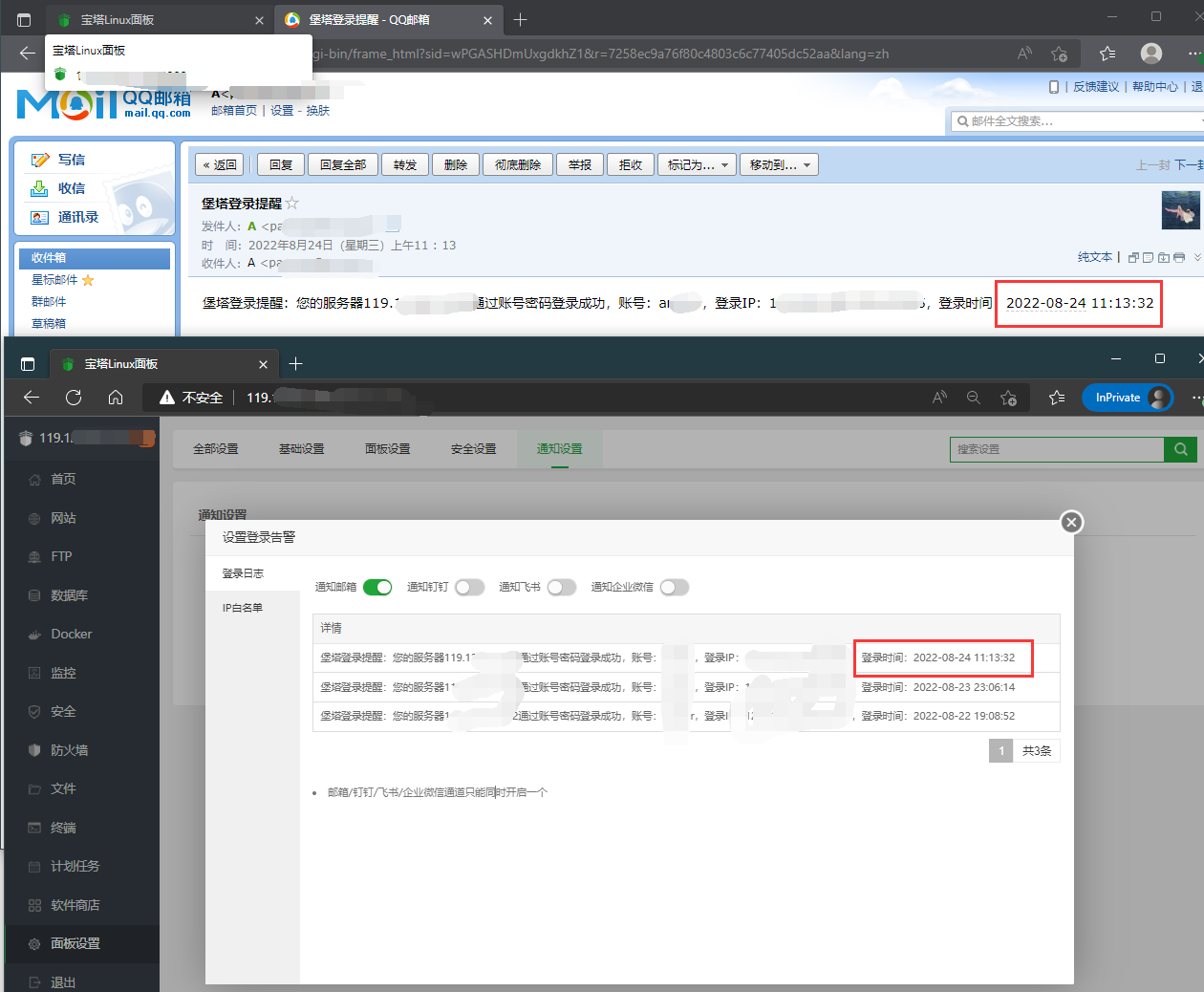This screenshot has width=1204, height=992.
Task: Open the 标记为... dropdown
Action: click(697, 164)
